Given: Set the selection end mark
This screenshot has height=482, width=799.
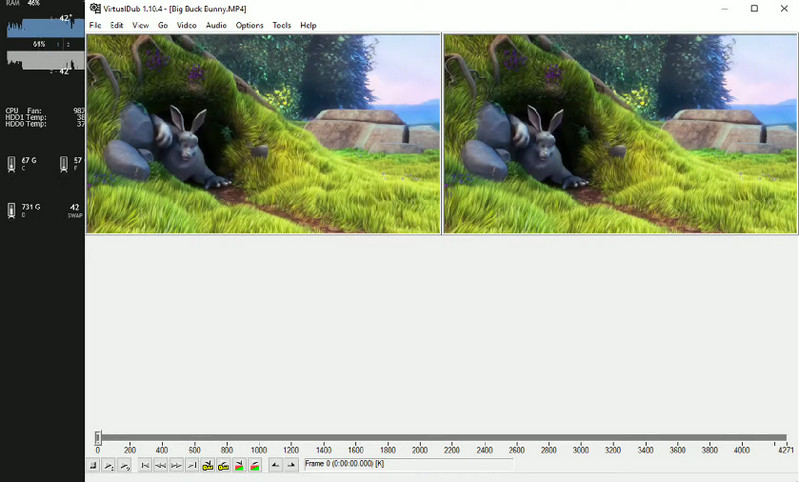Looking at the screenshot, I should point(291,465).
